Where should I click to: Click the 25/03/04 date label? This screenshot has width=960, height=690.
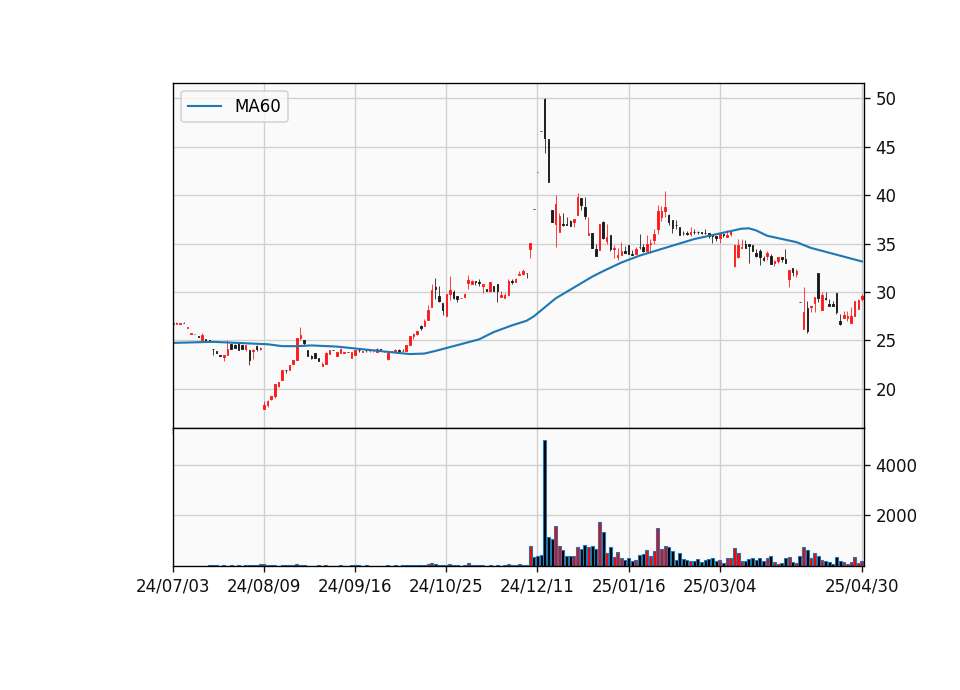[x=720, y=586]
